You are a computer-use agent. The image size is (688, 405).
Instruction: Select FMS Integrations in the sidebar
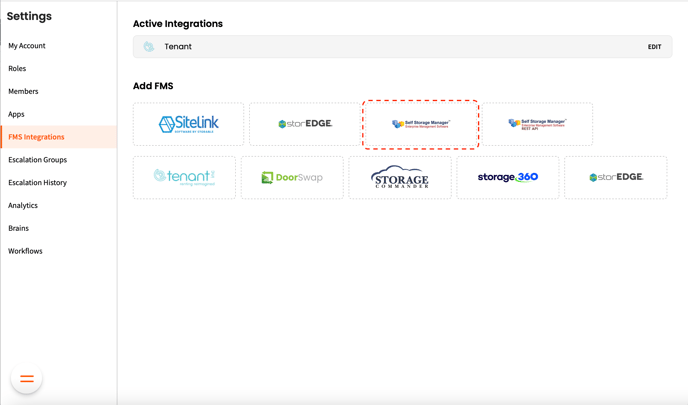[36, 137]
